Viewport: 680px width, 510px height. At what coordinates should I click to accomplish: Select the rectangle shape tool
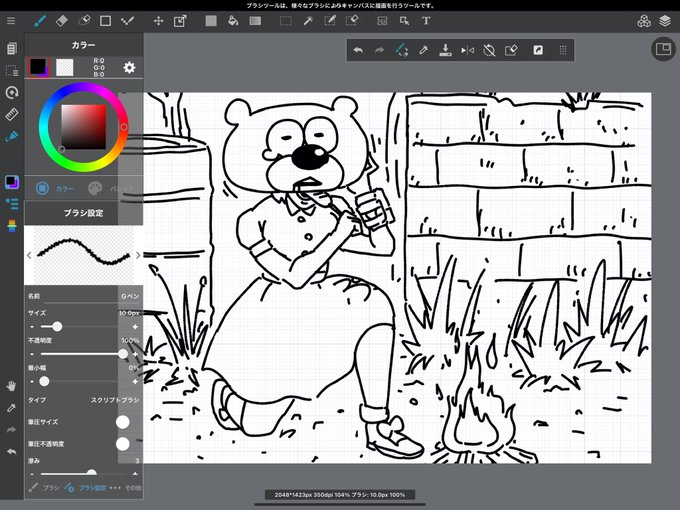click(x=105, y=21)
